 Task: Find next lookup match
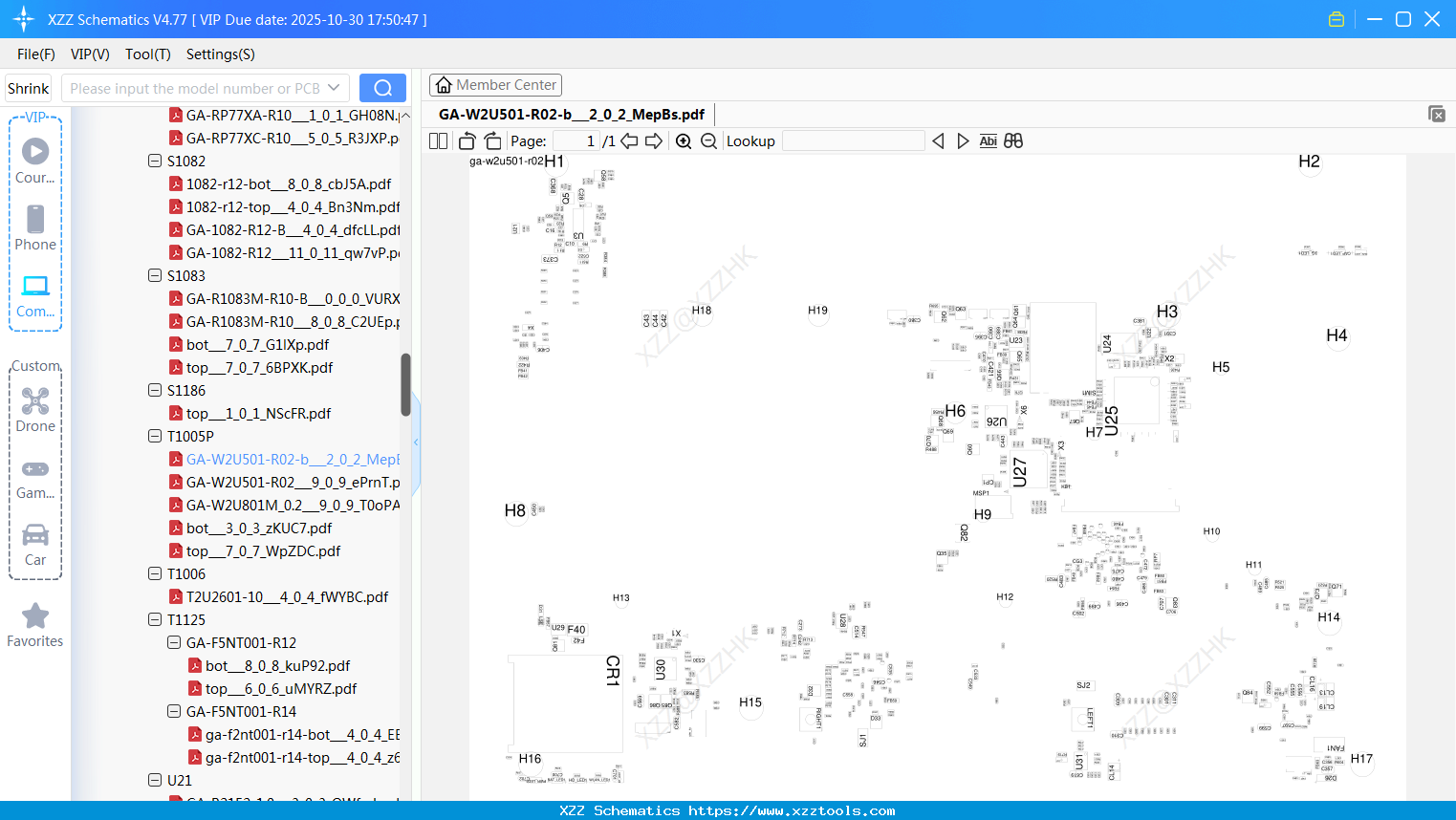(x=963, y=140)
